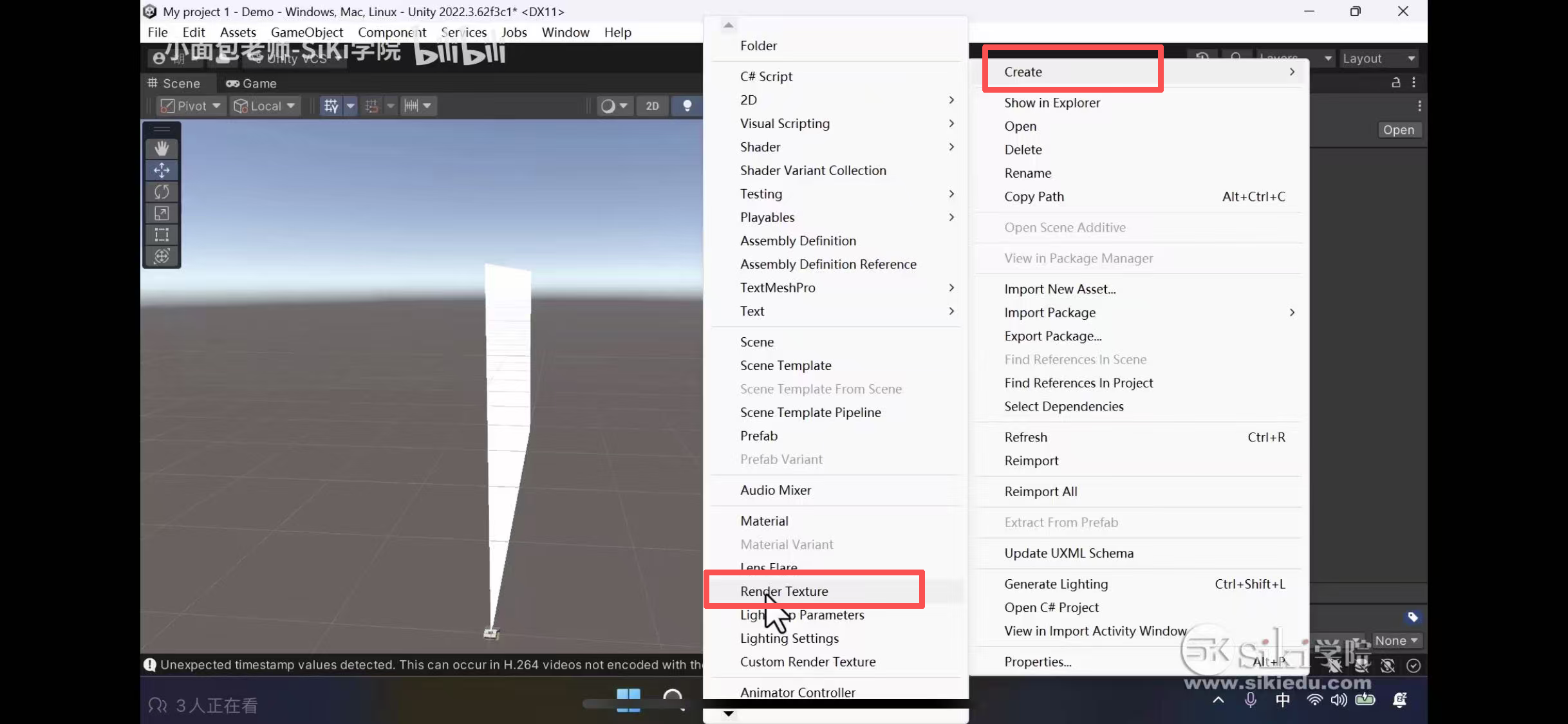Click the grid snapping icon in Scene toolbar
Screen dimensions: 1568x724
(x=331, y=106)
